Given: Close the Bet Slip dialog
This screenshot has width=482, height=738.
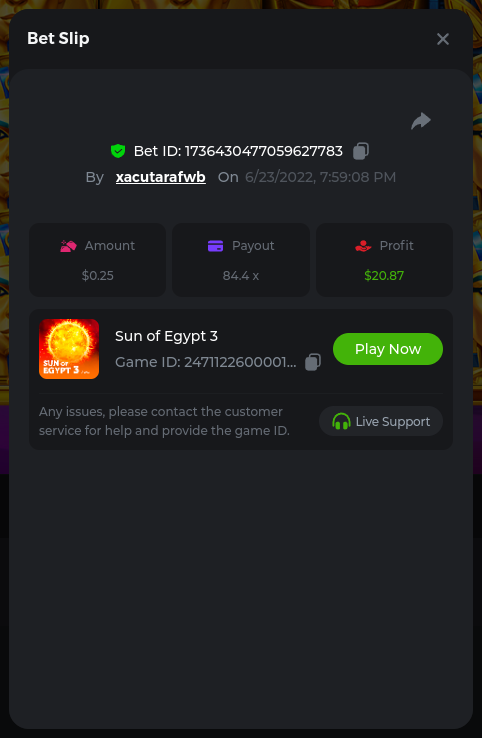Looking at the screenshot, I should tap(442, 39).
